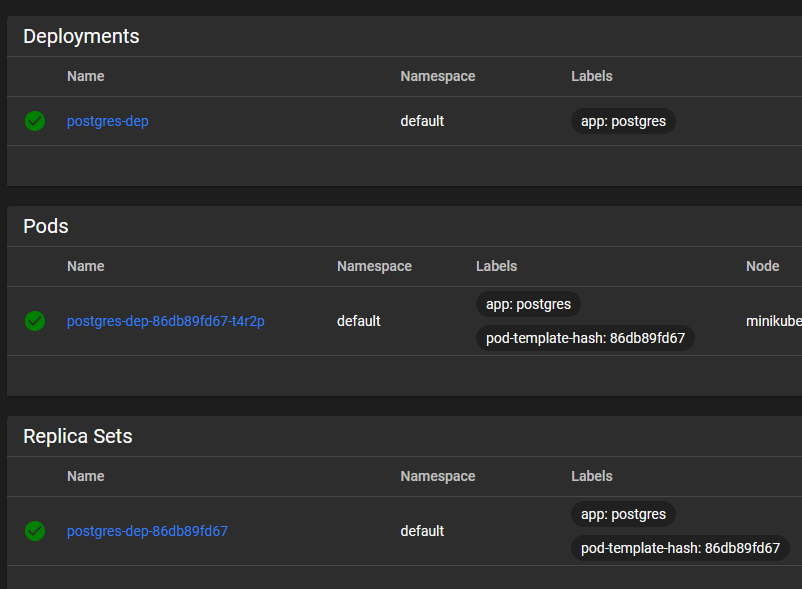
Task: Select the app: postgres label chip in Deployments
Action: click(623, 121)
